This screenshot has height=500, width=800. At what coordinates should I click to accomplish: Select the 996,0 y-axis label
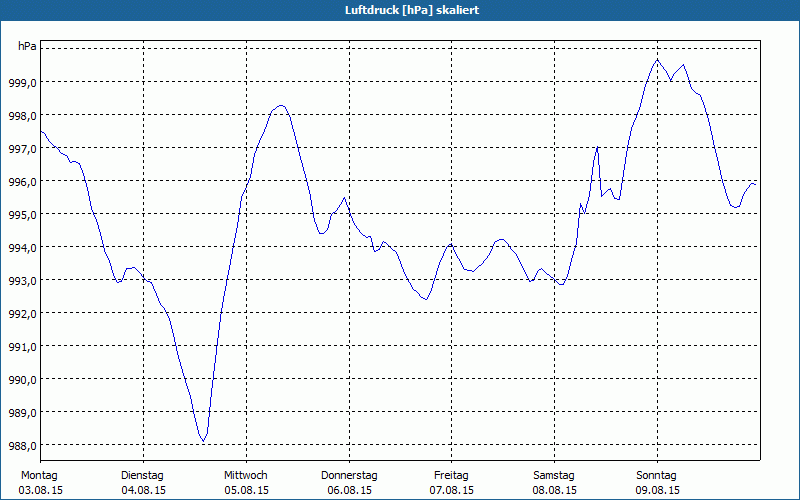pyautogui.click(x=22, y=182)
